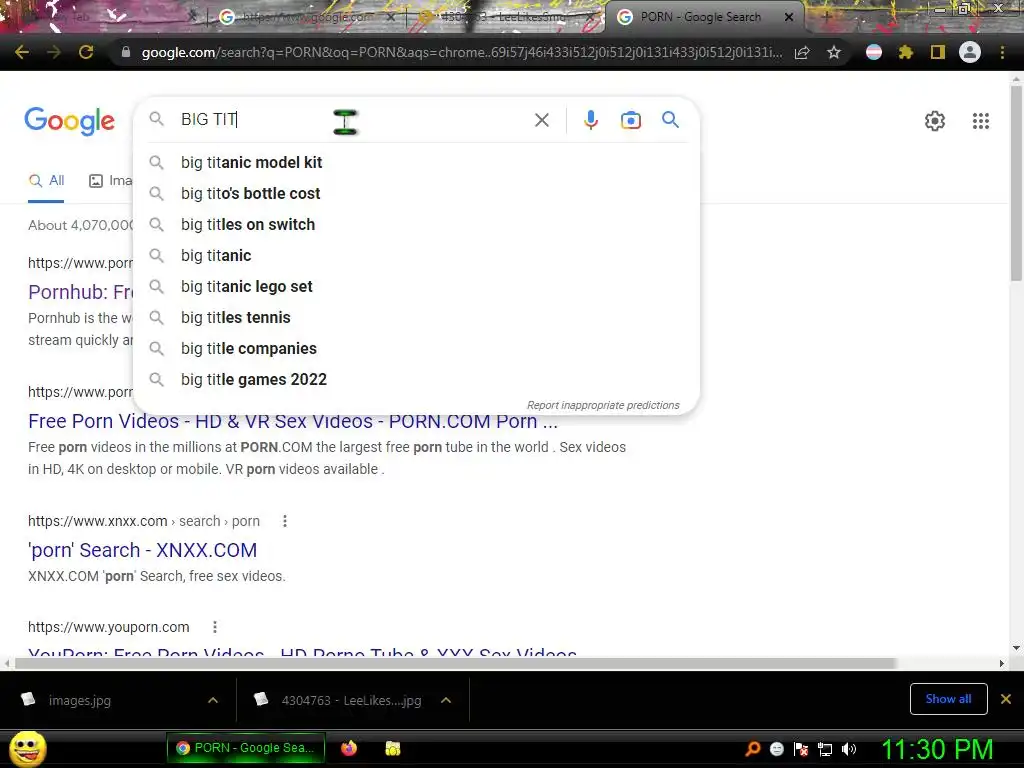Screen dimensions: 1024x768
Task: Click Show all downloads button
Action: point(948,699)
